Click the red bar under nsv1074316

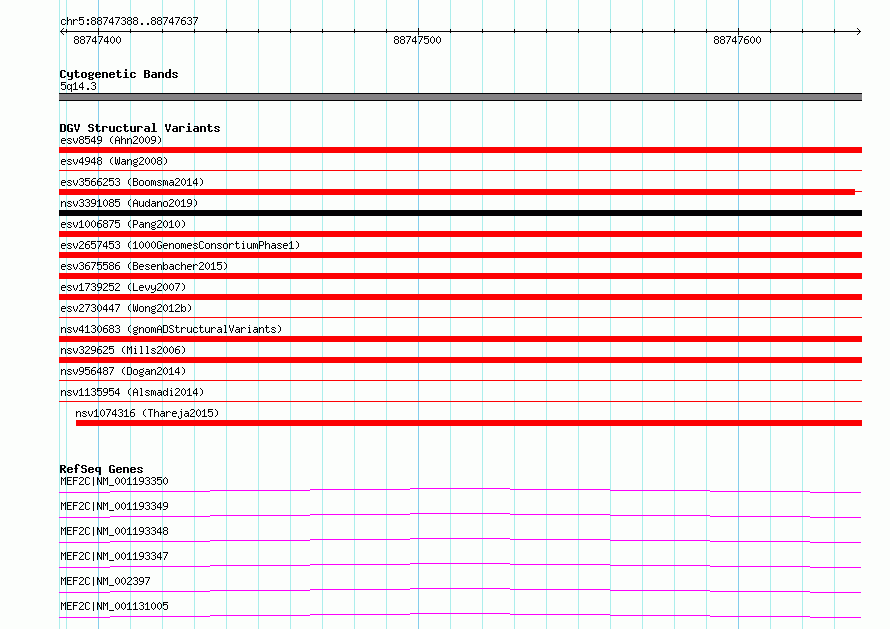469,423
